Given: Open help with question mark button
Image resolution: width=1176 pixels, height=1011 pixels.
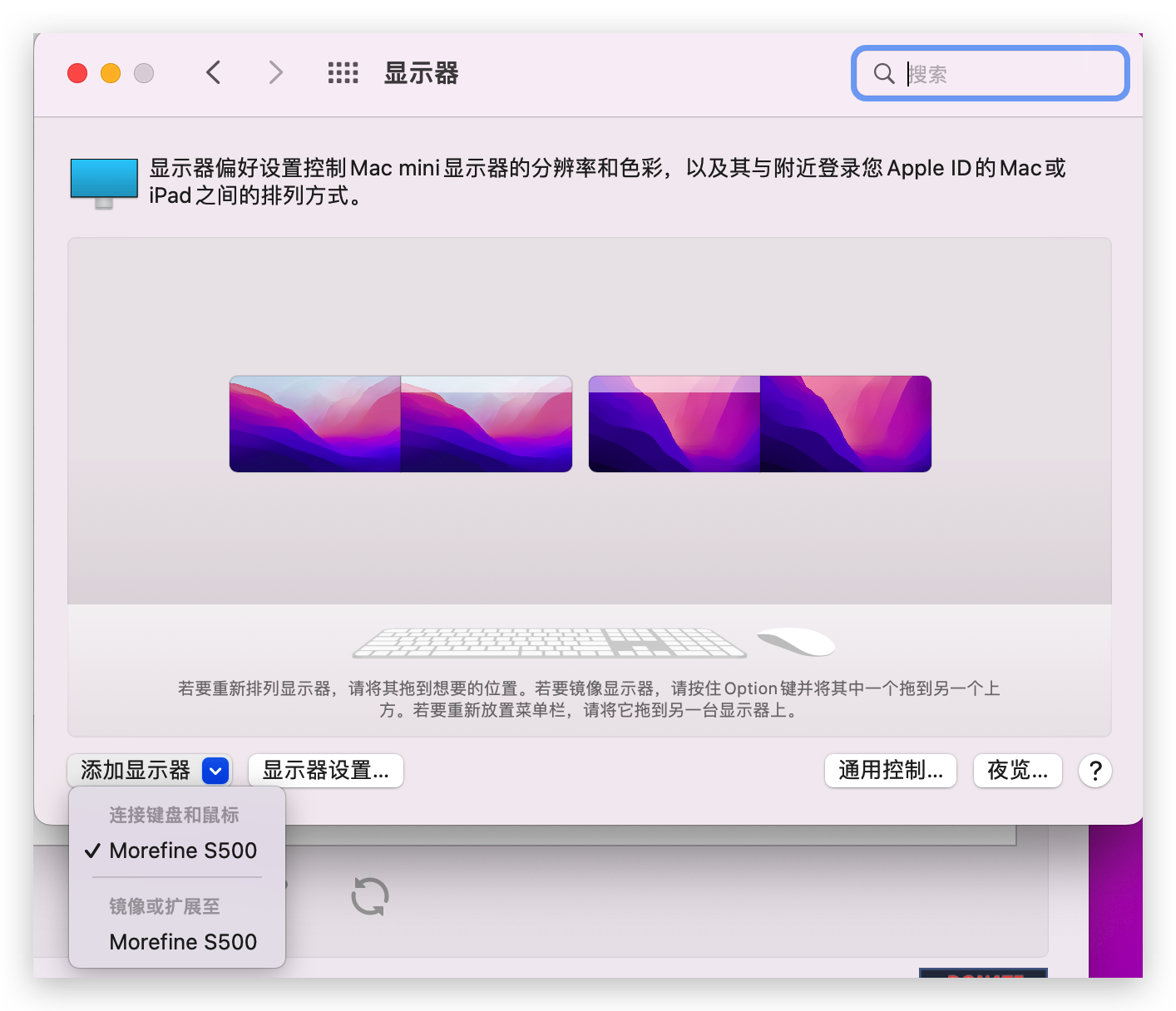Looking at the screenshot, I should 1095,771.
